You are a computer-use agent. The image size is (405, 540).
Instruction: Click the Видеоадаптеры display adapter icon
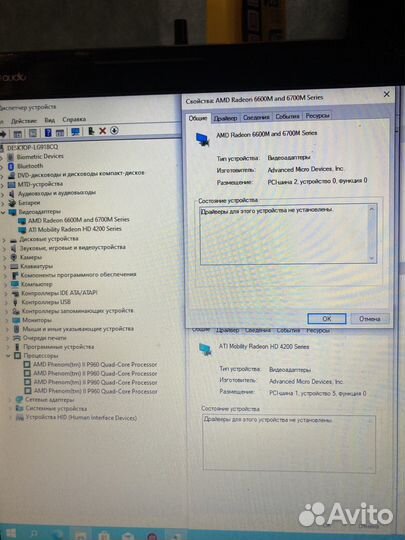pyautogui.click(x=12, y=212)
